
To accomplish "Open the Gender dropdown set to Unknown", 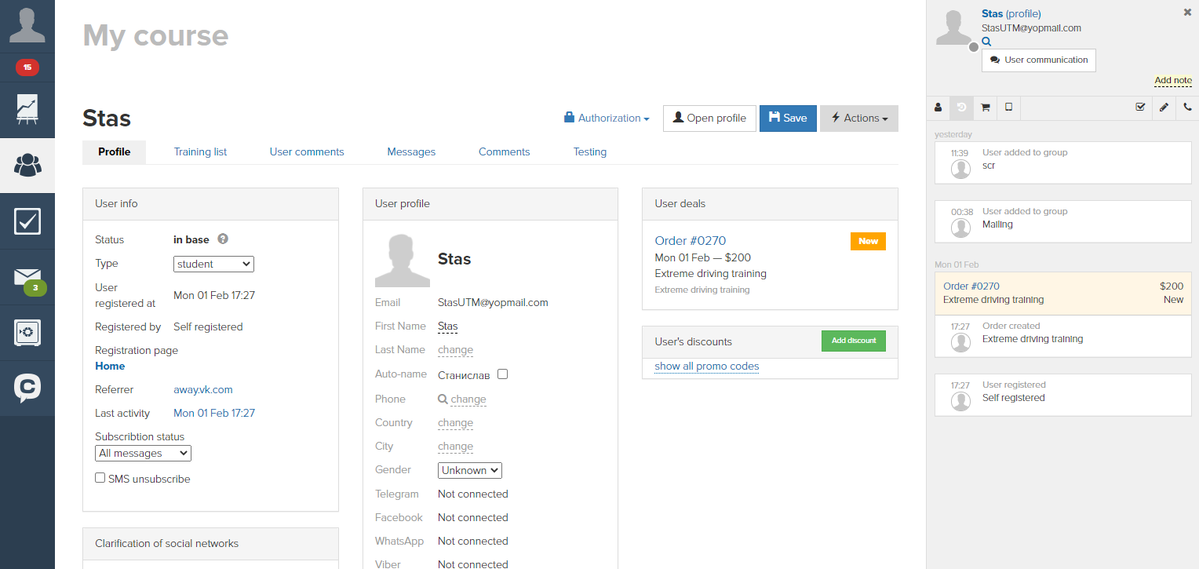I will click(x=470, y=470).
